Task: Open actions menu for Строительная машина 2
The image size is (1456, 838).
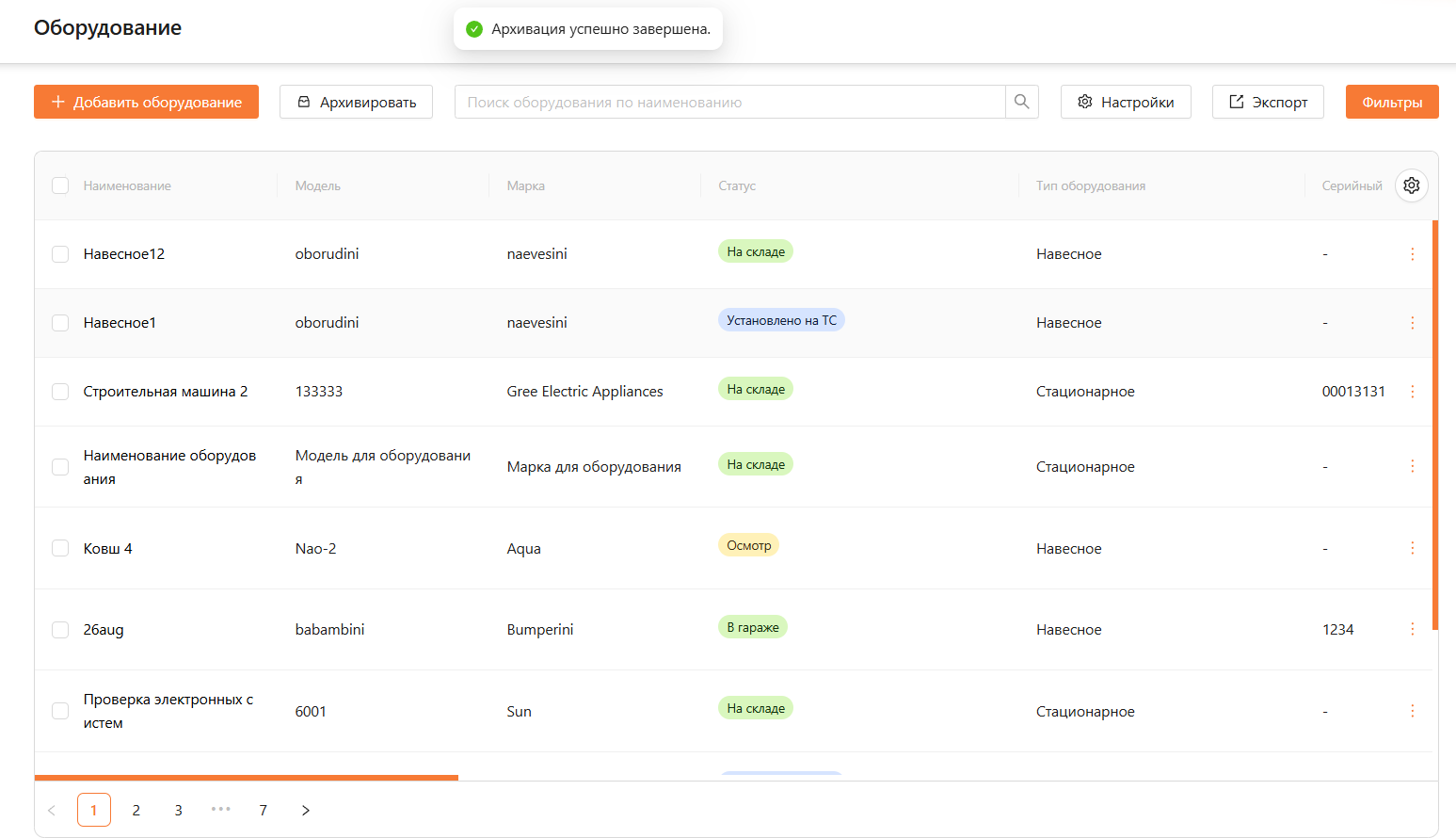Action: [x=1412, y=392]
